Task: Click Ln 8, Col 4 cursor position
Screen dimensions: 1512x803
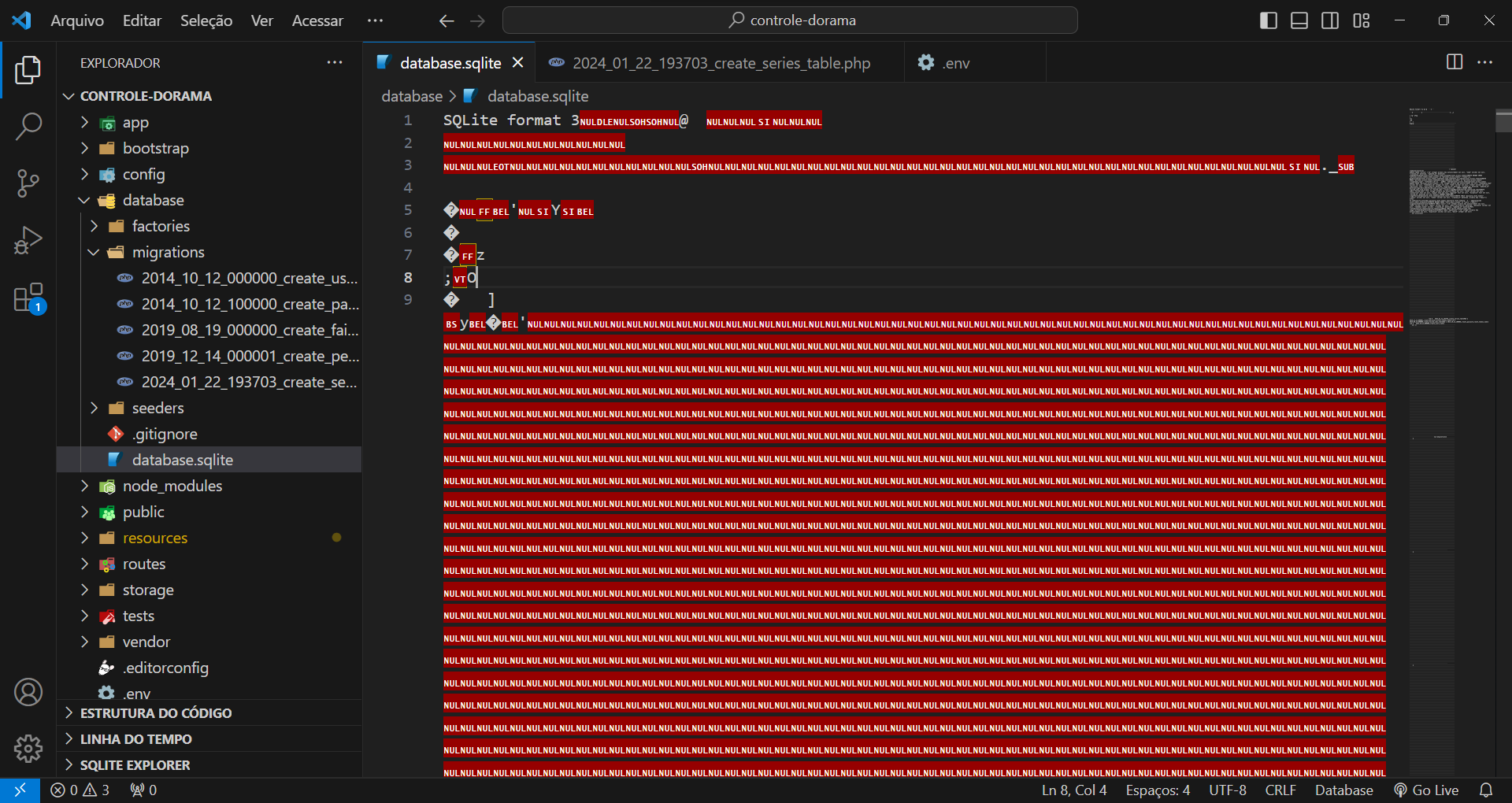Action: 1074,790
